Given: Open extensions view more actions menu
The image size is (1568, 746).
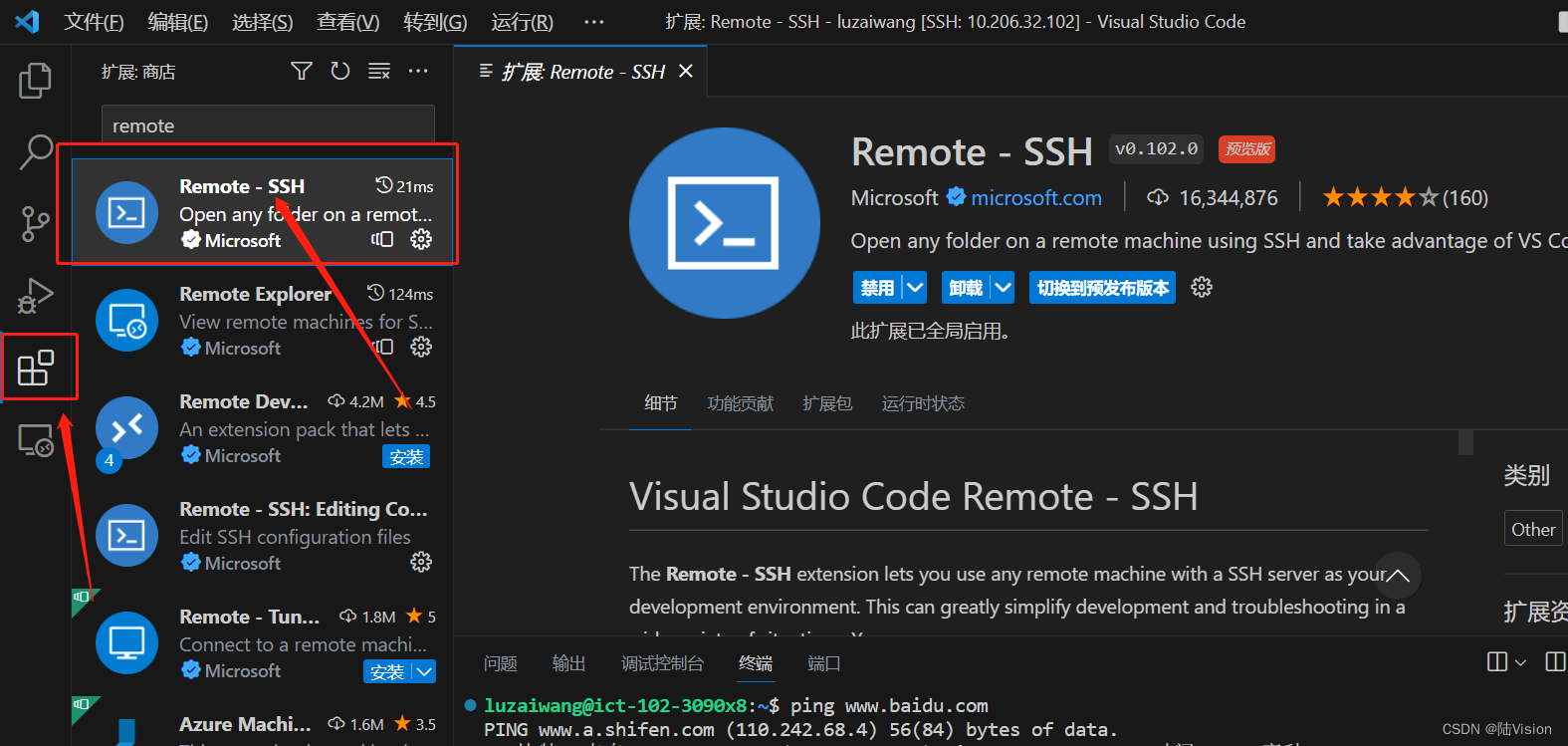Looking at the screenshot, I should (418, 71).
